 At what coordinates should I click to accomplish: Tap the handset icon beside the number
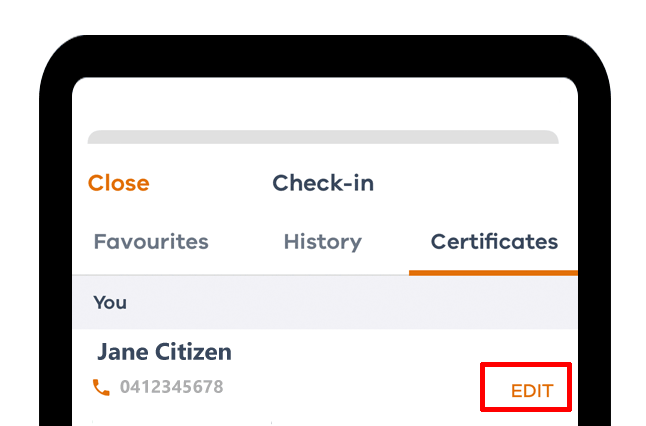[101, 387]
